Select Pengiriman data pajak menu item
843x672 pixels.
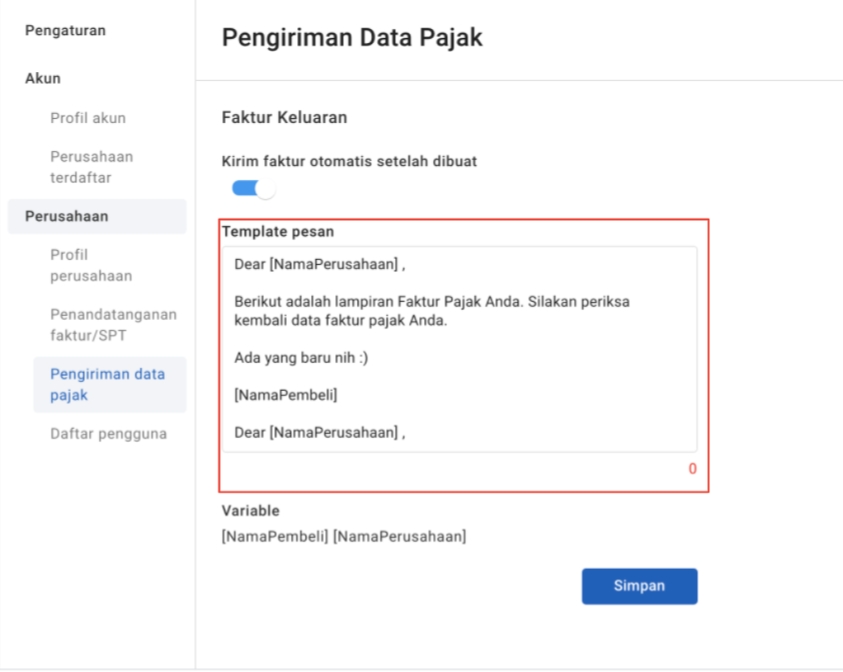pyautogui.click(x=108, y=384)
